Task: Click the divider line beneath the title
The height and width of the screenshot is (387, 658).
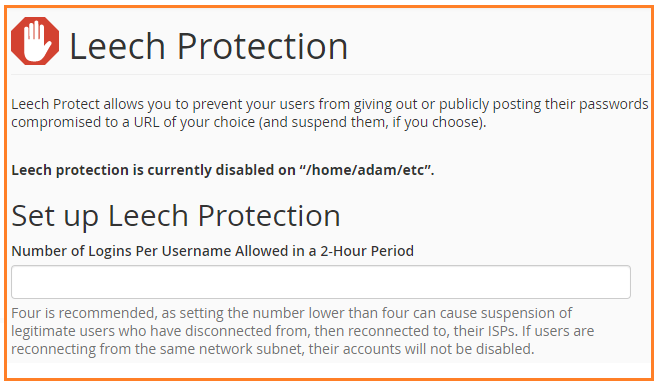Action: pos(331,75)
